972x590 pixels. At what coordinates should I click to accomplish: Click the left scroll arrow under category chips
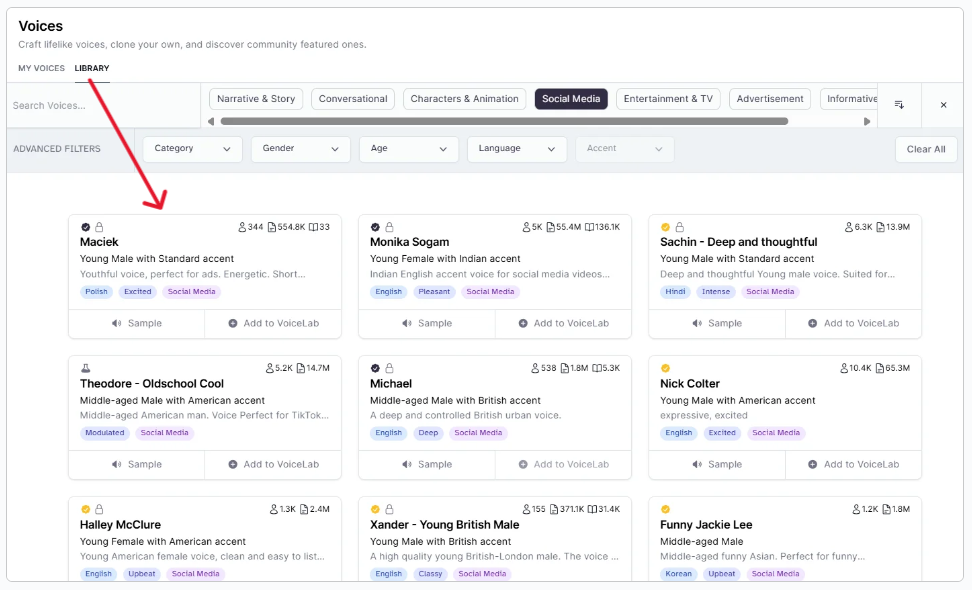click(x=211, y=121)
